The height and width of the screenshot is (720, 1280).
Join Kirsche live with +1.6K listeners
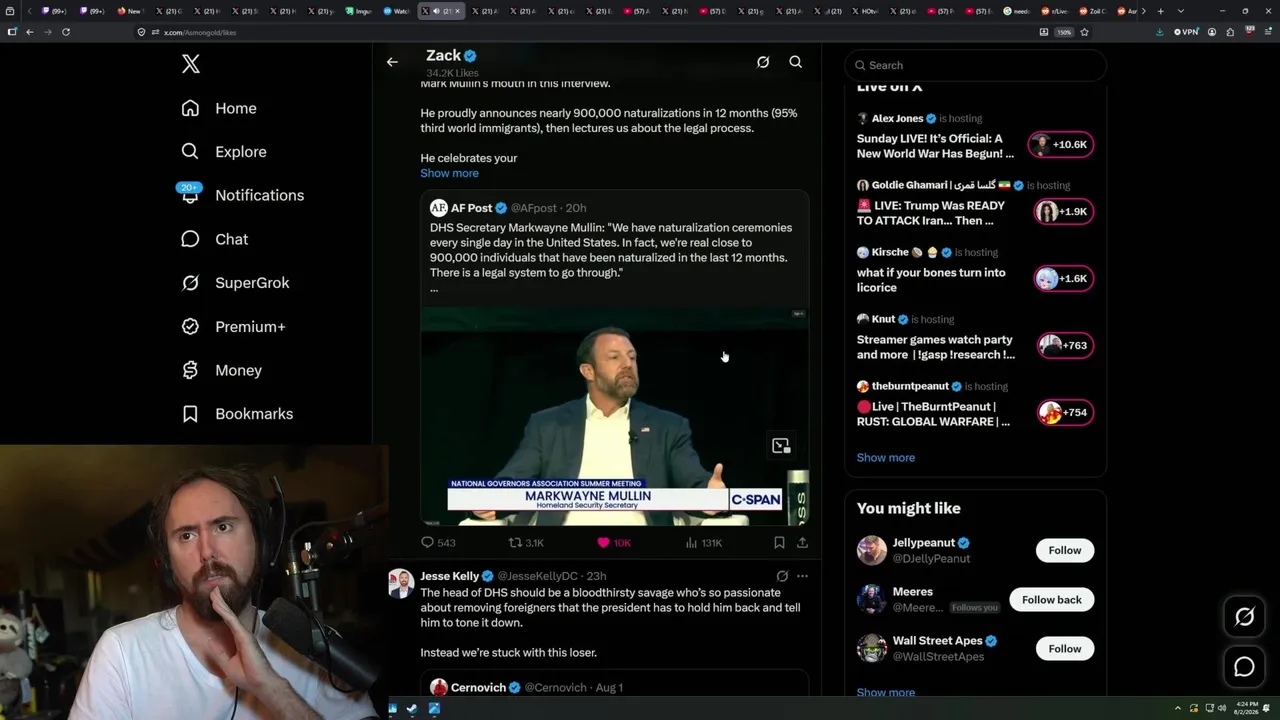1064,279
